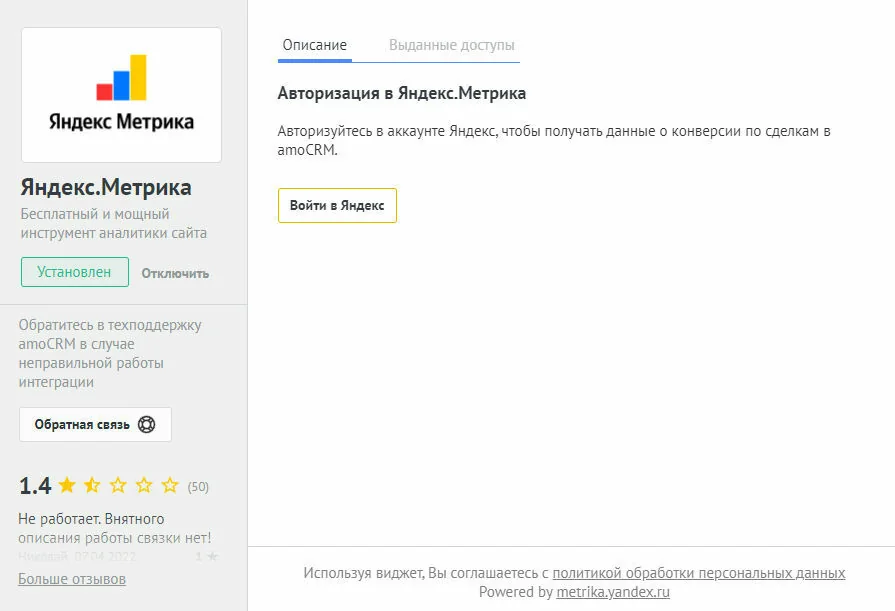Open the metrika.yandex.ru link

click(613, 592)
